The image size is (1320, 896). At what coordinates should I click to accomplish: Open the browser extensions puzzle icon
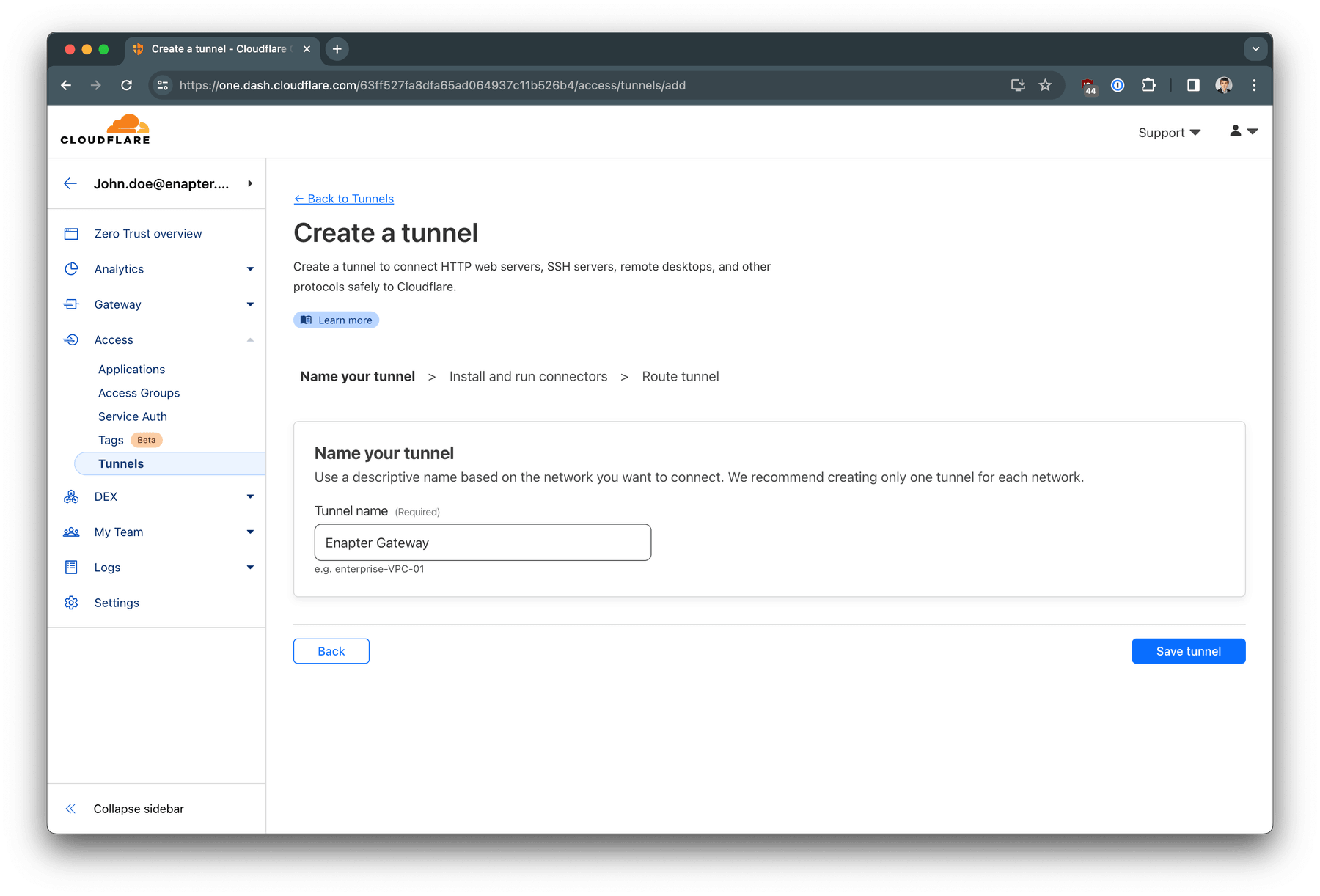1148,85
